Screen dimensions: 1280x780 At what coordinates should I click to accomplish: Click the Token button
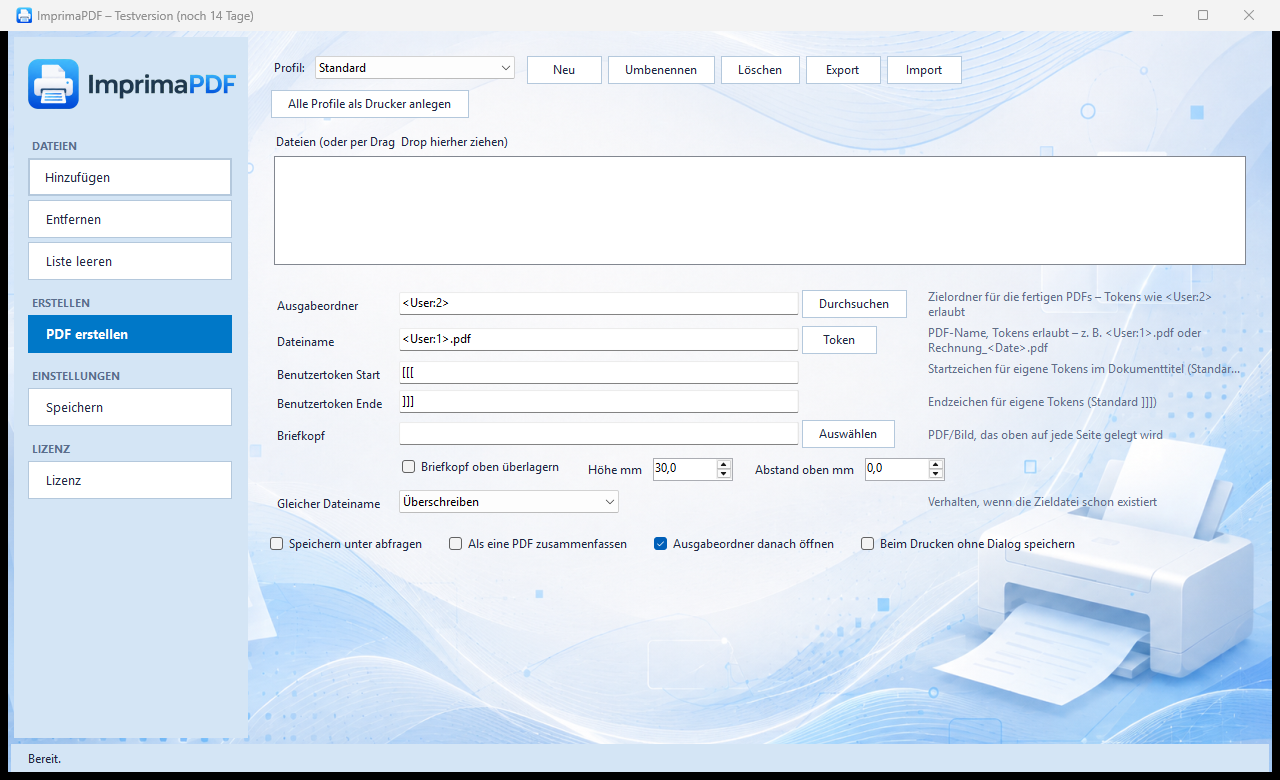pyautogui.click(x=839, y=340)
